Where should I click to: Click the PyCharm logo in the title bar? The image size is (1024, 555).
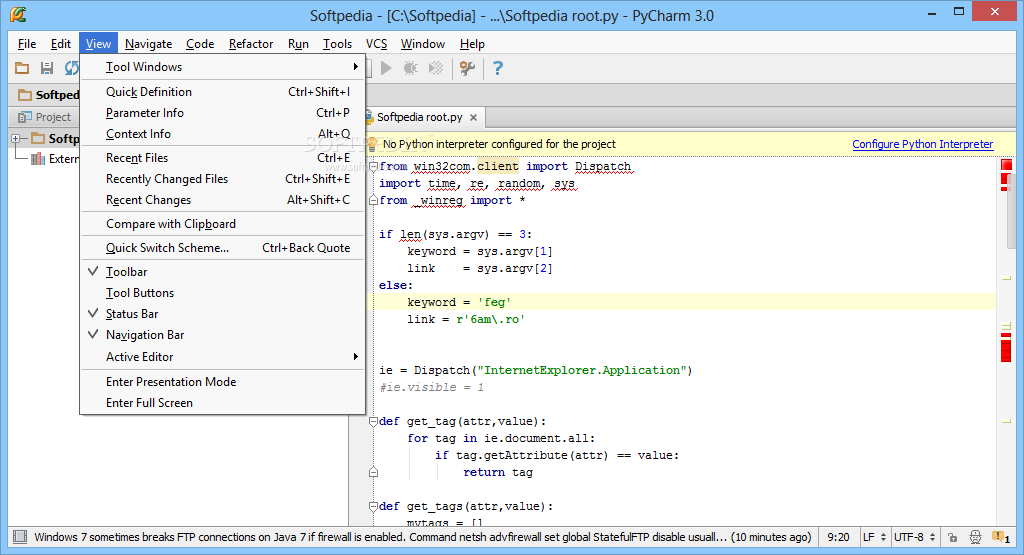coord(18,14)
